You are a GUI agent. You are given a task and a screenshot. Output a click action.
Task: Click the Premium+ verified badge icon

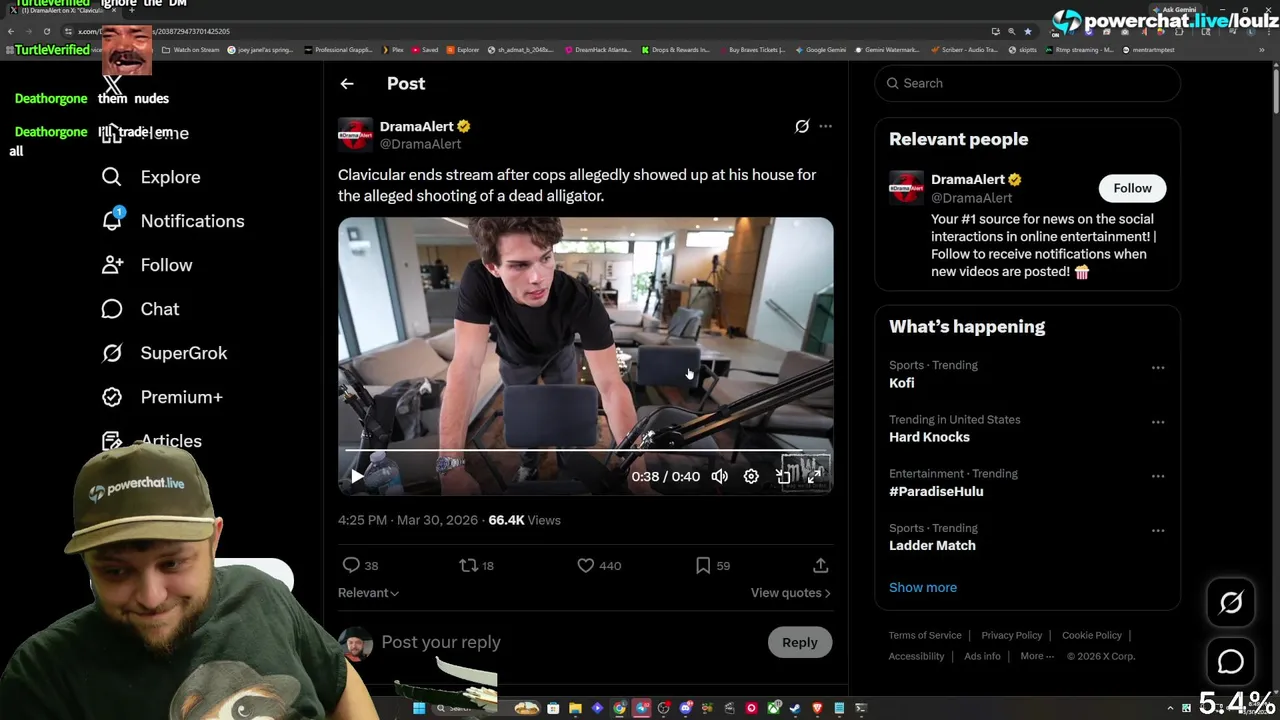click(x=112, y=397)
